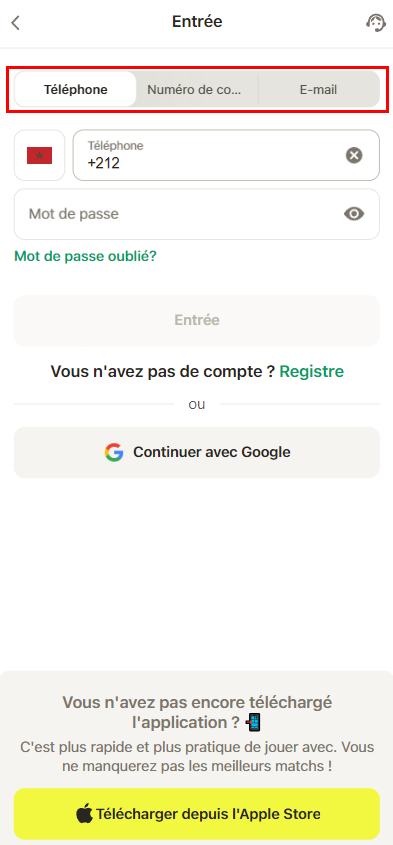Click the Entrée submit button
The image size is (393, 845).
click(x=197, y=321)
